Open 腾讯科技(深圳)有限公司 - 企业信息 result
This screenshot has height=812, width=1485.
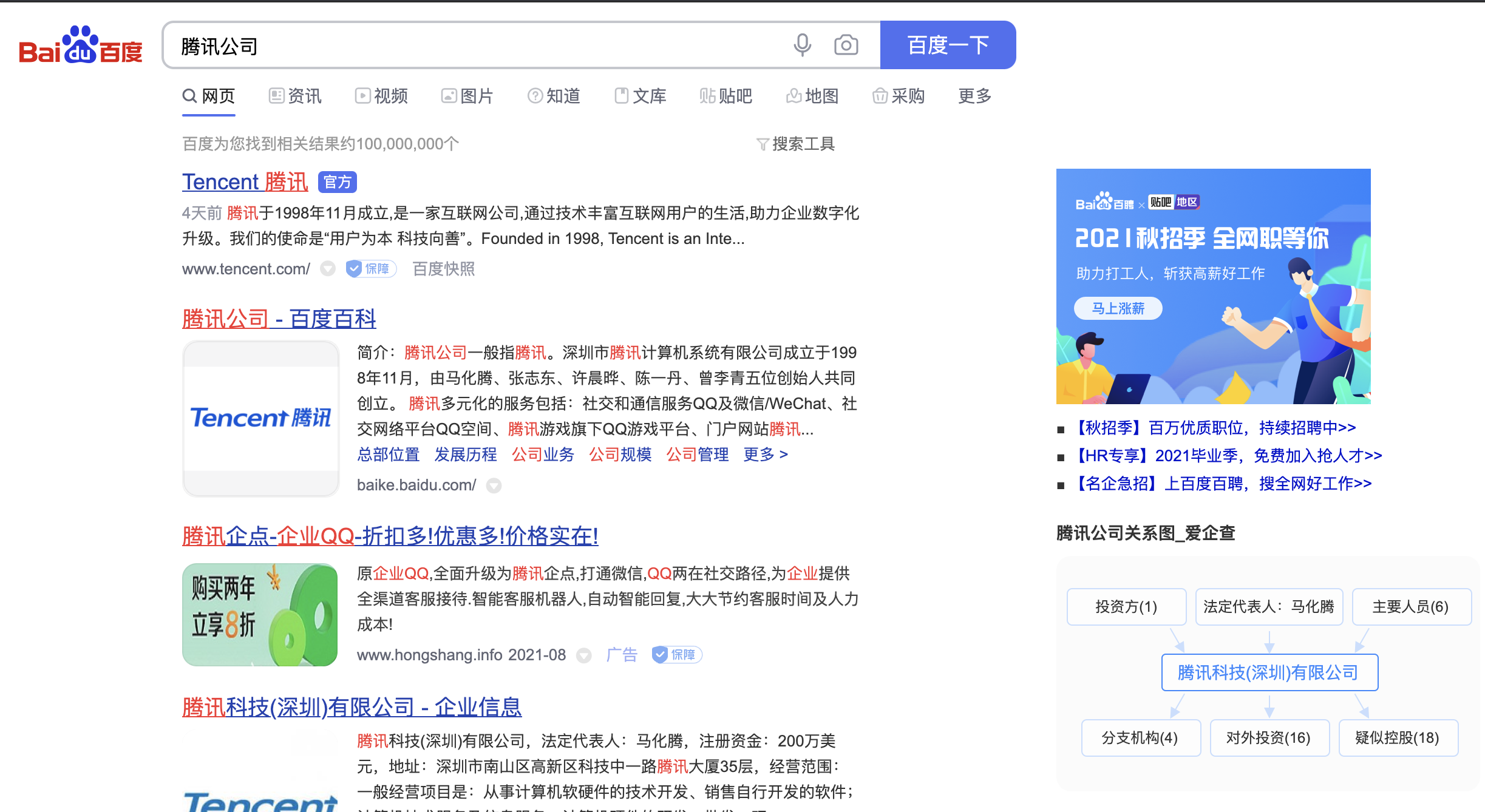pos(352,707)
